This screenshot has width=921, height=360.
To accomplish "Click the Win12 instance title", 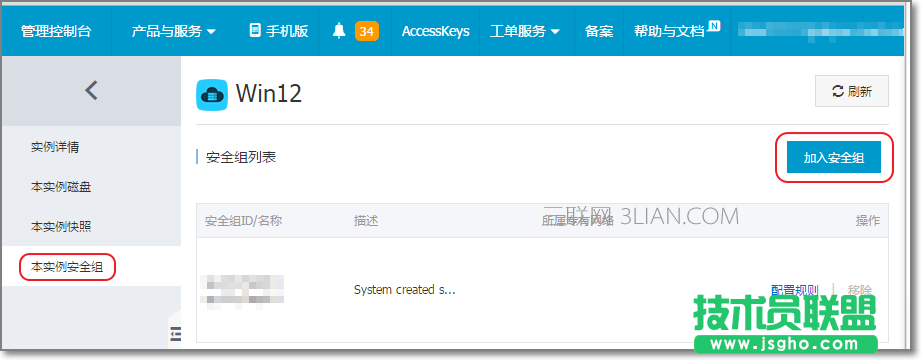I will coord(269,93).
